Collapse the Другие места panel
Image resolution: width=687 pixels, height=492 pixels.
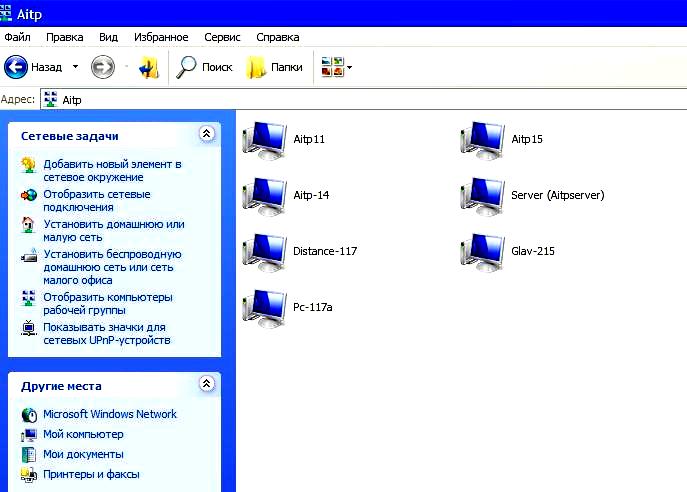207,384
